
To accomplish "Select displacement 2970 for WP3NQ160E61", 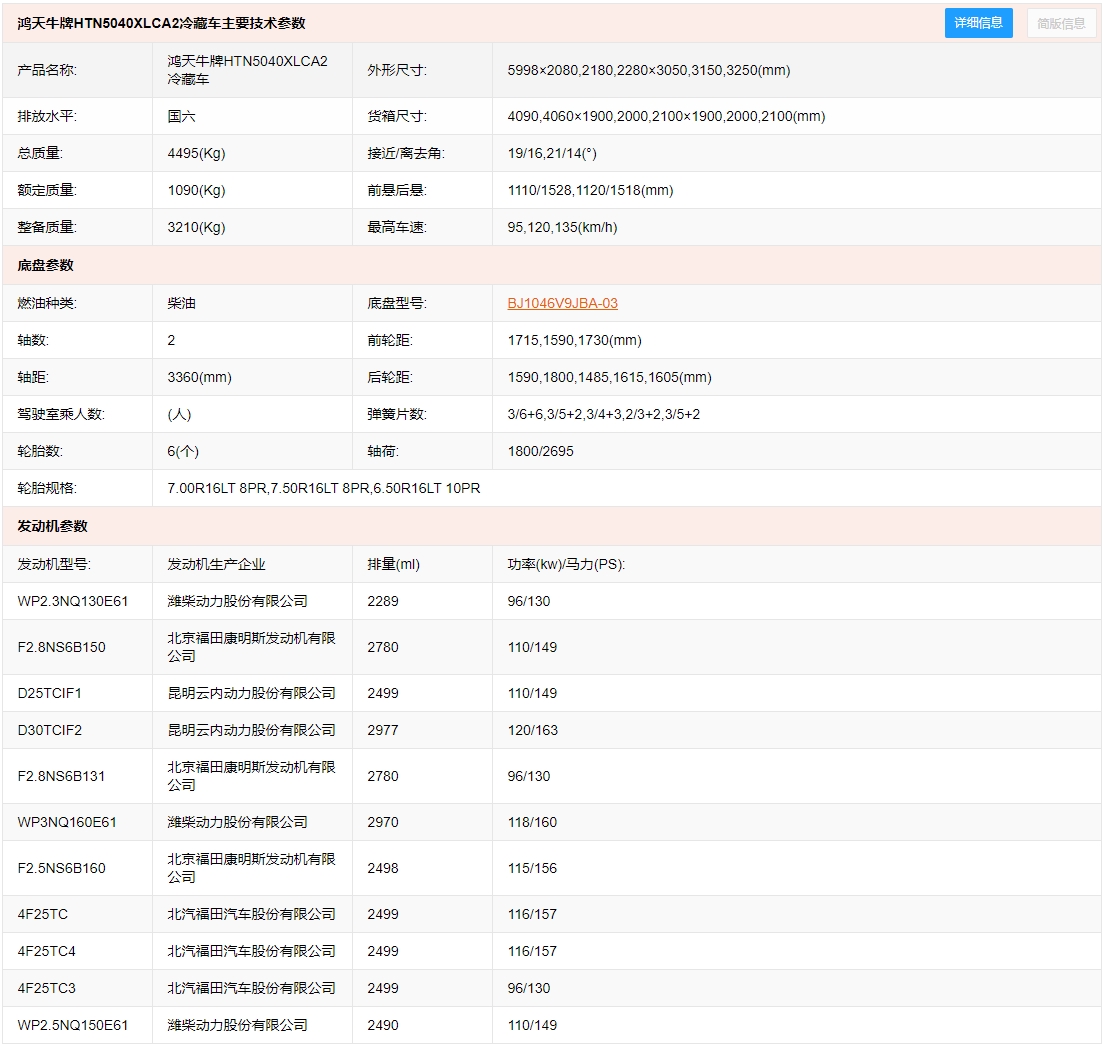I will [383, 822].
